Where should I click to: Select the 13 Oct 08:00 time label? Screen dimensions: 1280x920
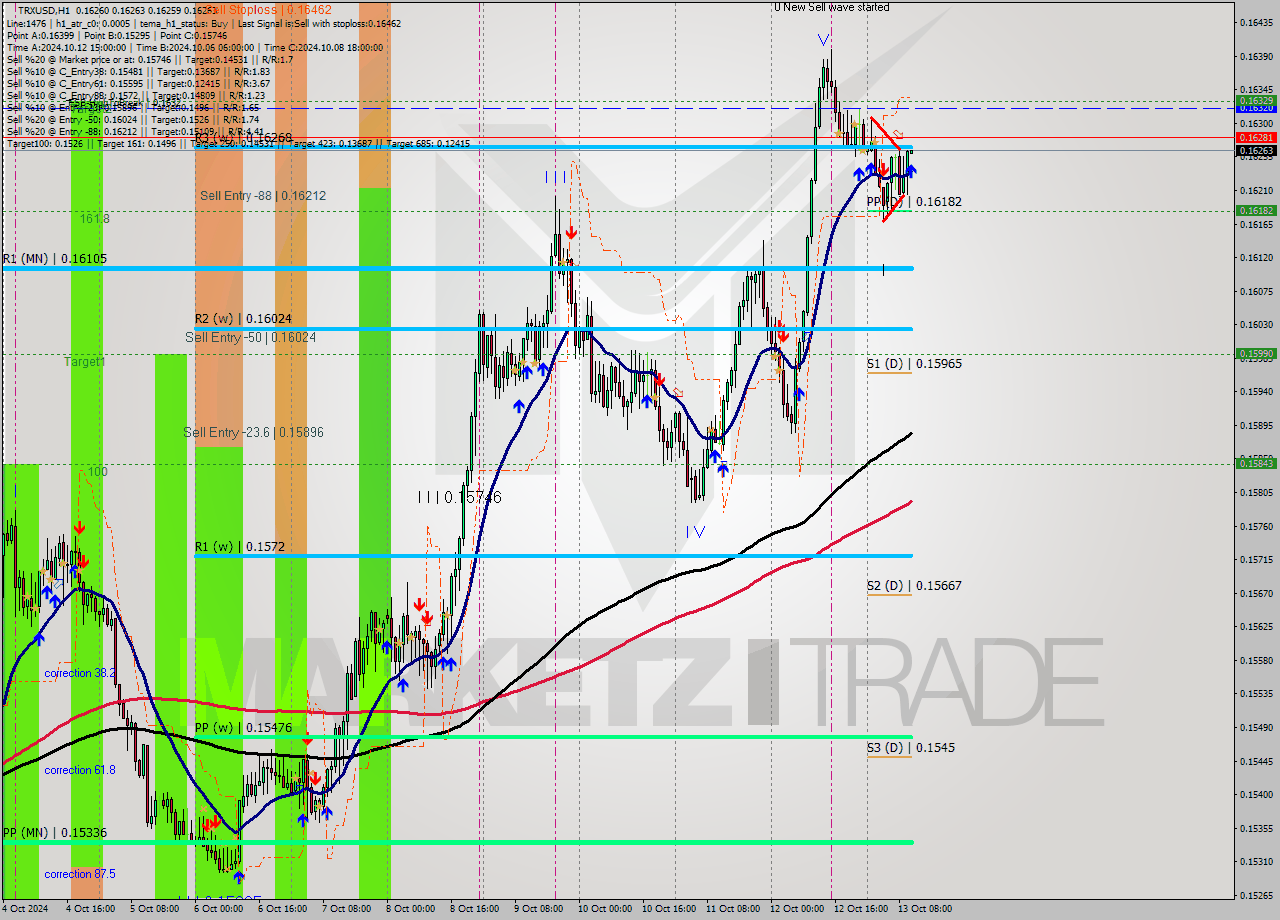point(924,910)
